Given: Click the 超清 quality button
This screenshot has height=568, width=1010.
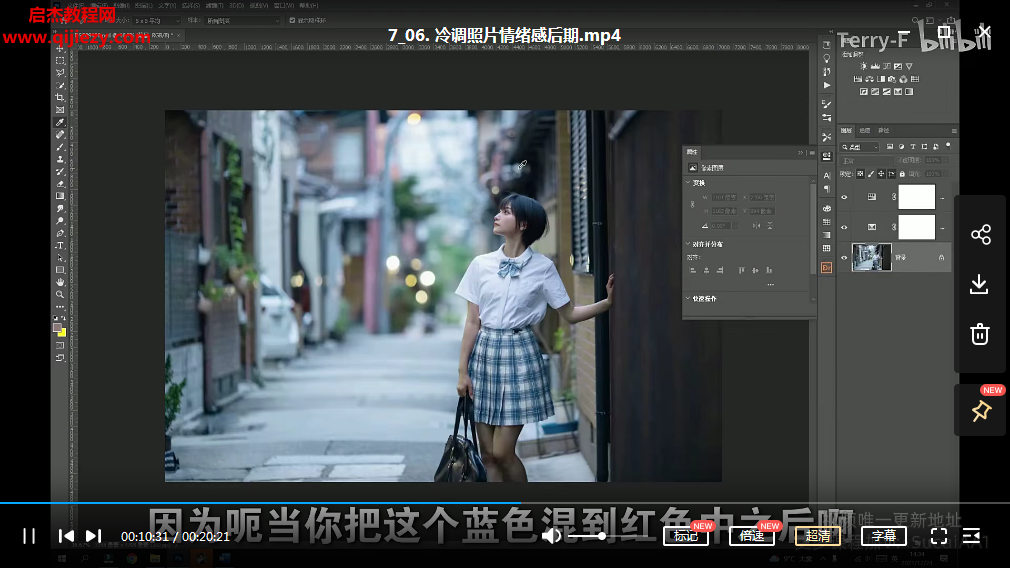Looking at the screenshot, I should tap(817, 536).
